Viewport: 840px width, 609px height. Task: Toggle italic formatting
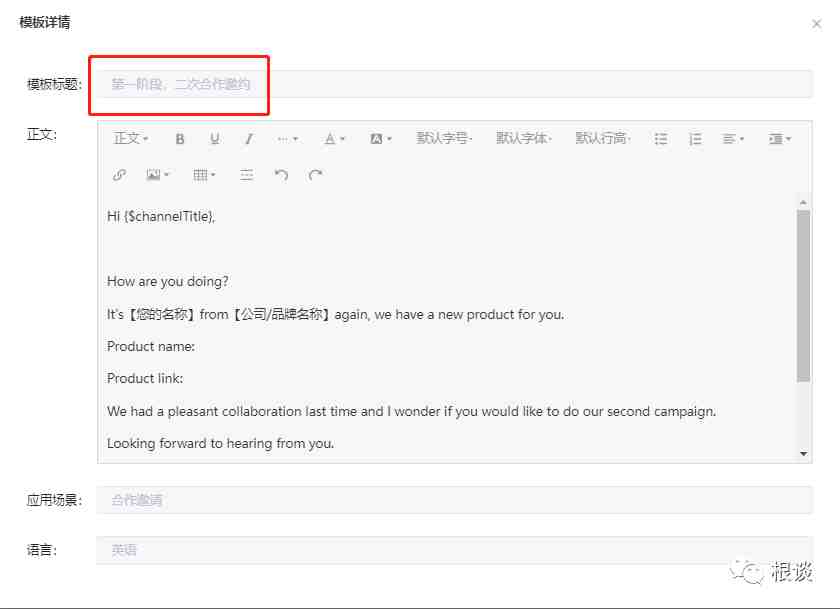249,139
